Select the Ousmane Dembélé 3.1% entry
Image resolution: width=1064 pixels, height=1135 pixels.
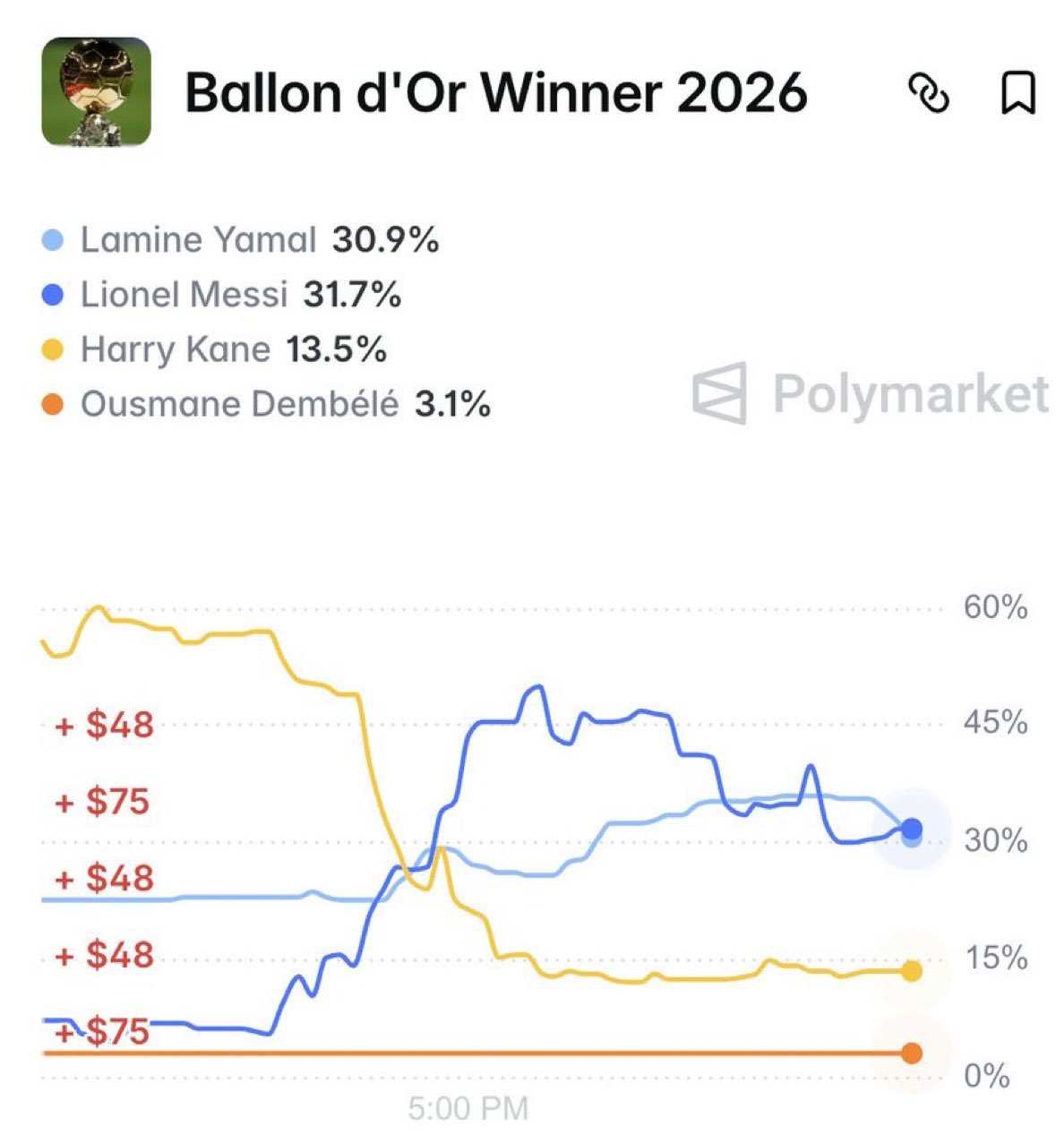[267, 405]
